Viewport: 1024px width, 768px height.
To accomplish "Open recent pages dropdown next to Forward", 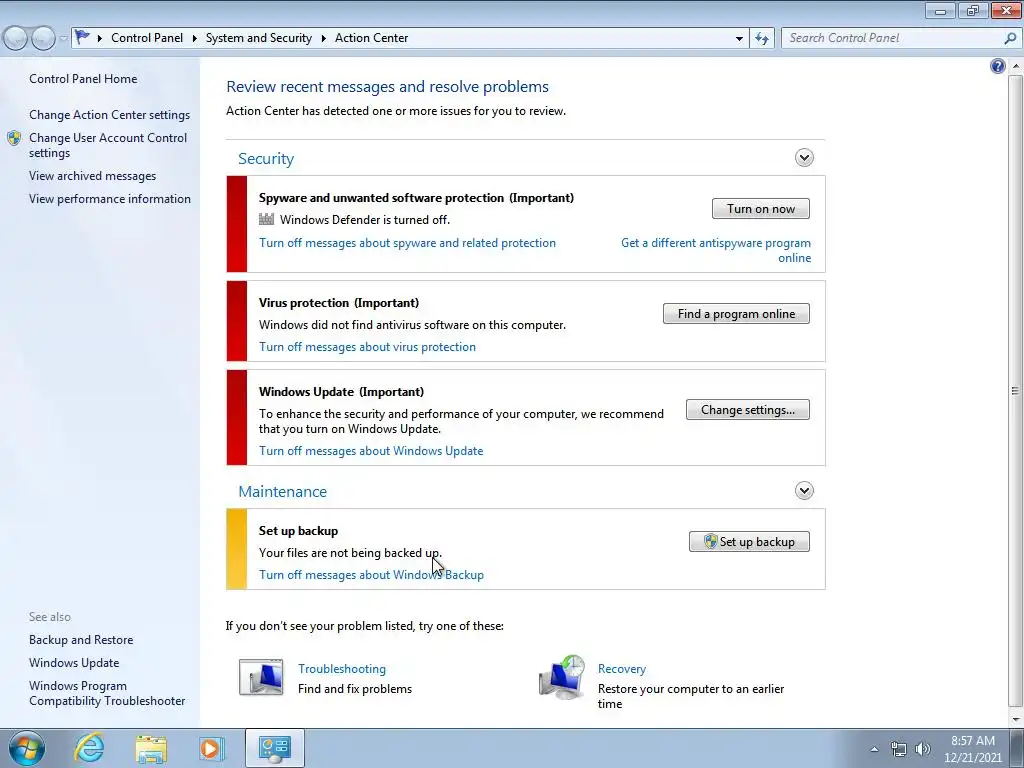I will point(63,39).
